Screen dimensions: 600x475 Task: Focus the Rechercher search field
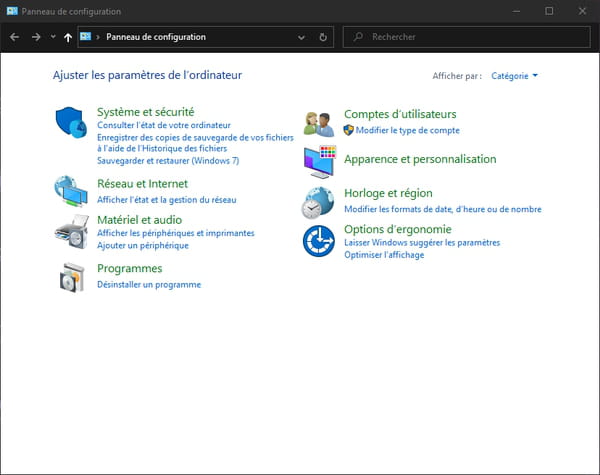[x=466, y=37]
